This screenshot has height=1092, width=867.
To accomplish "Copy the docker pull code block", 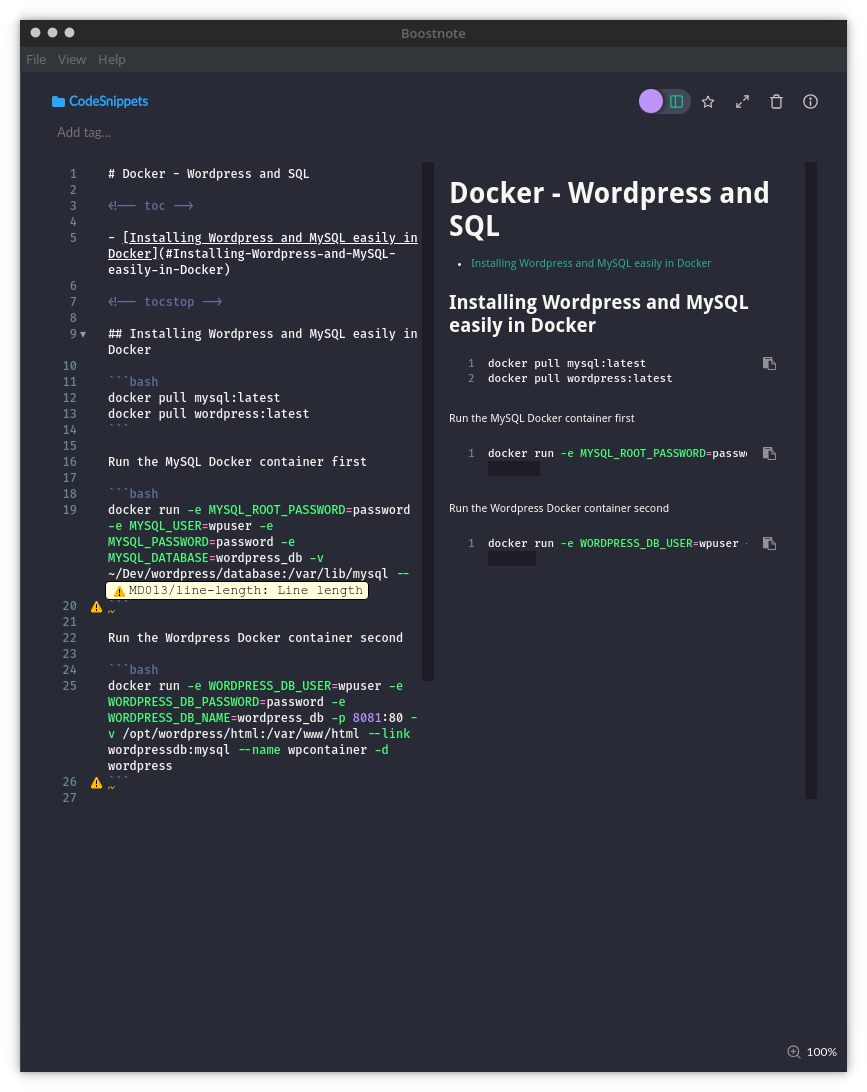I will click(770, 364).
